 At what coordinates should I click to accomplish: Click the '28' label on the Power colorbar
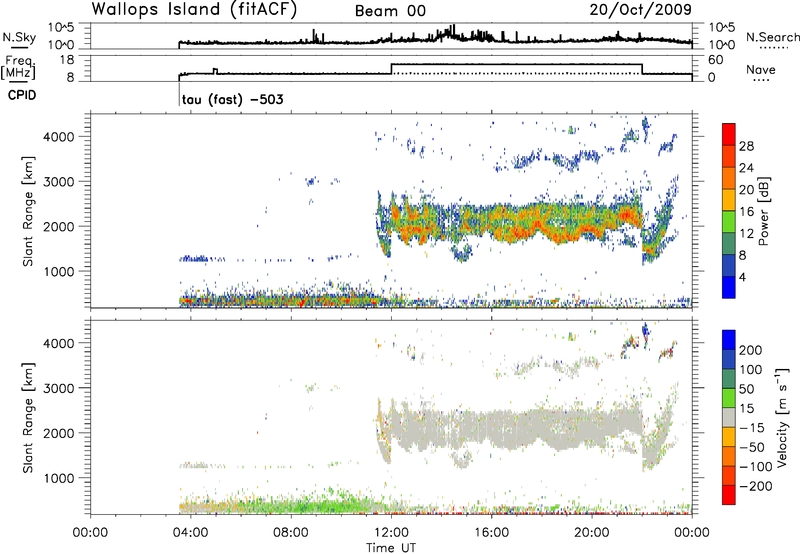point(746,146)
